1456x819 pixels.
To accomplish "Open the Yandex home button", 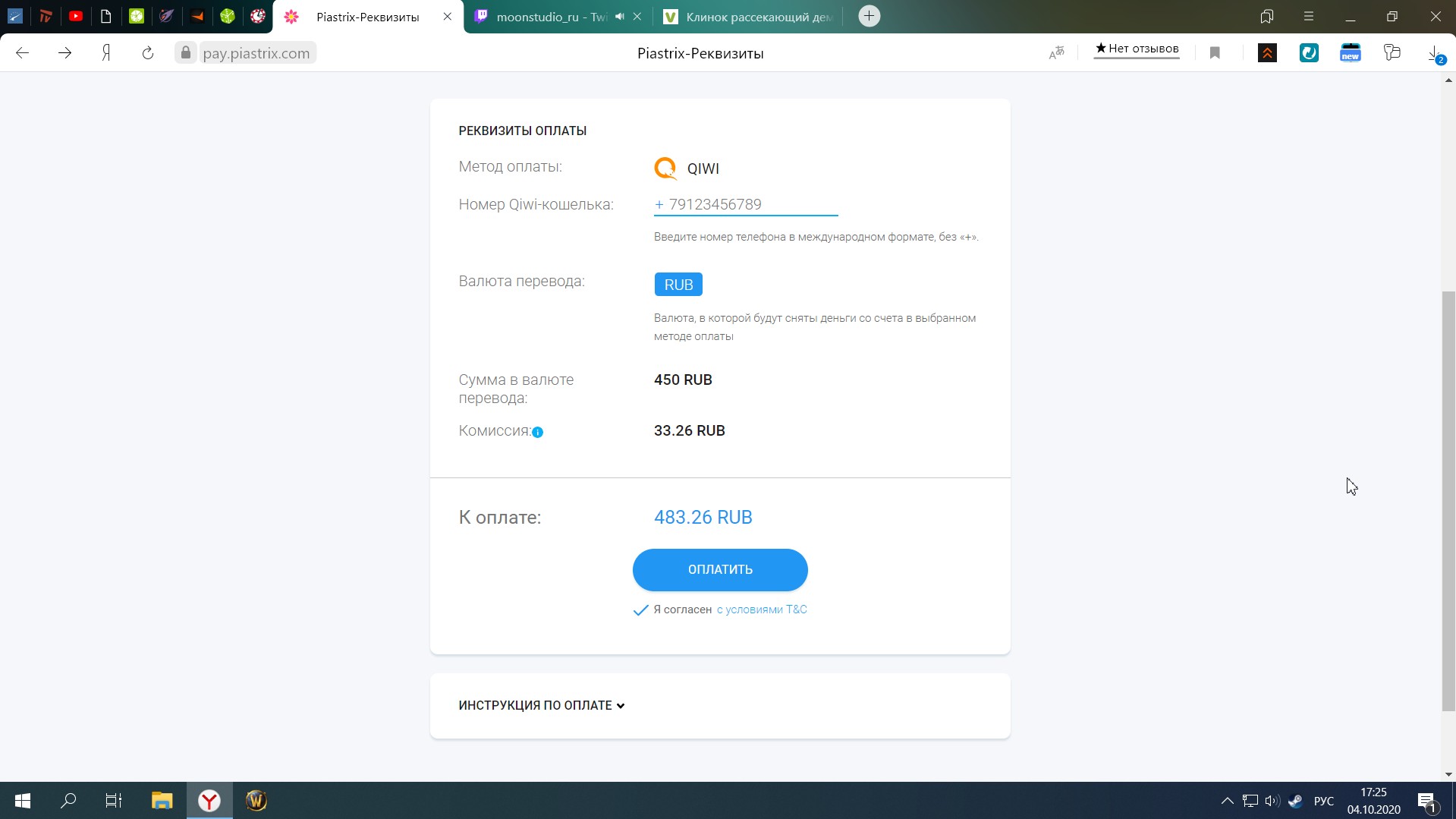I will (106, 53).
